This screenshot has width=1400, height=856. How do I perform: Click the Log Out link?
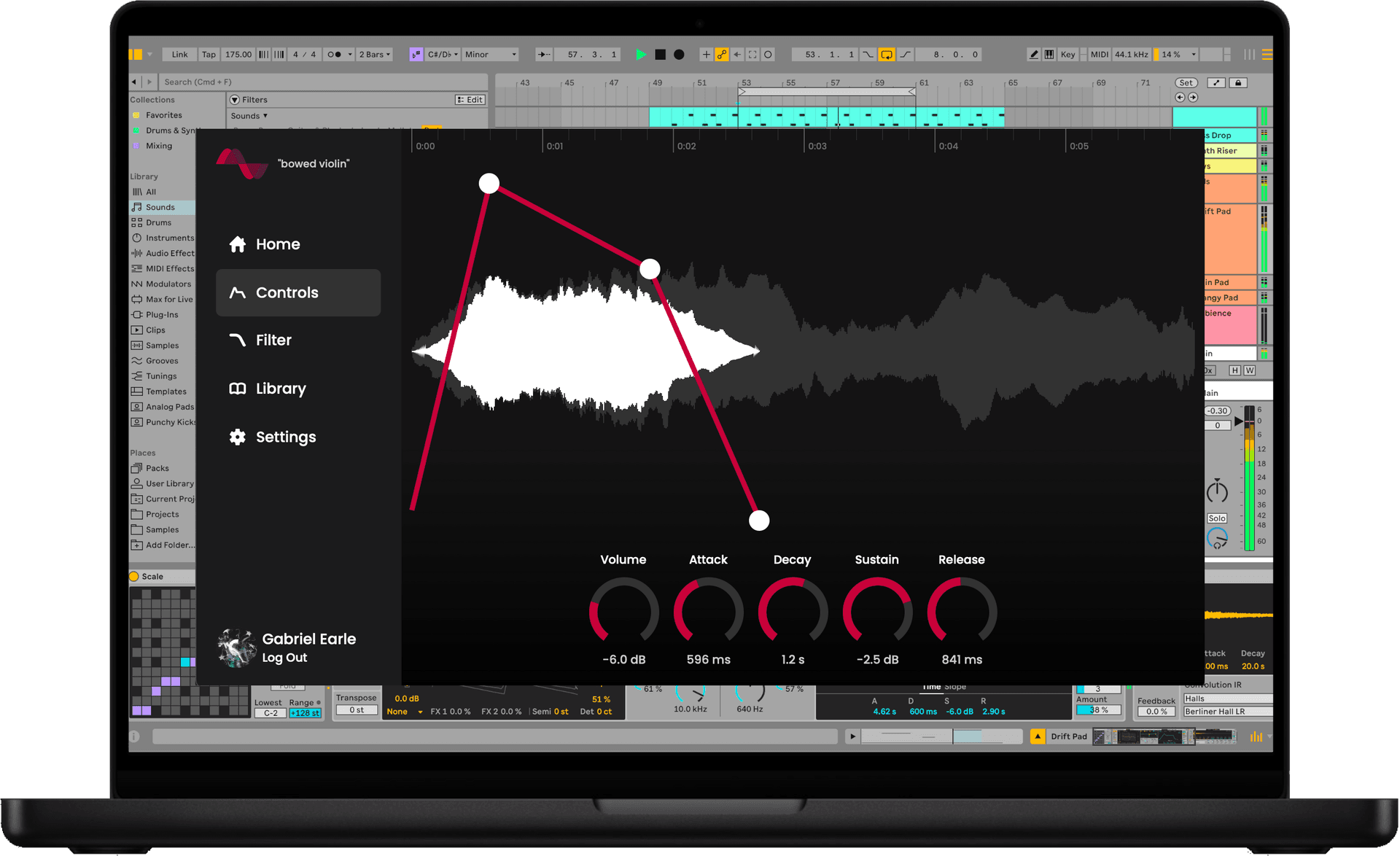284,658
